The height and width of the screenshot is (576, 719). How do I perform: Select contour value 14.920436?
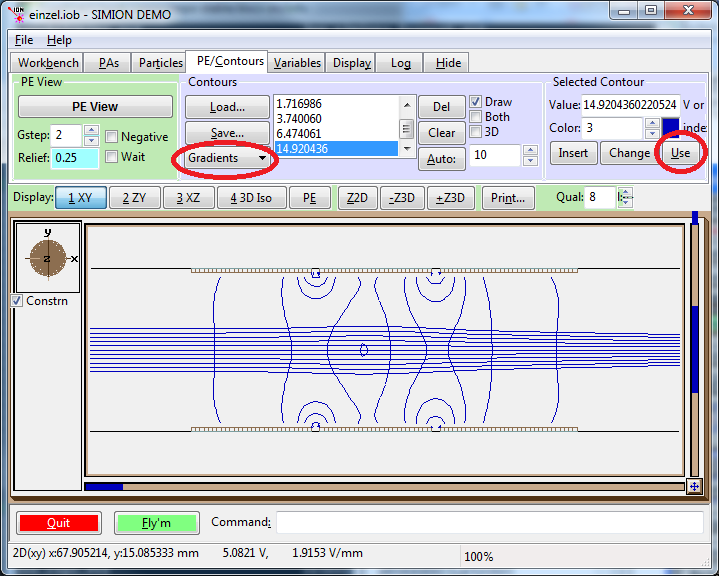[337, 149]
